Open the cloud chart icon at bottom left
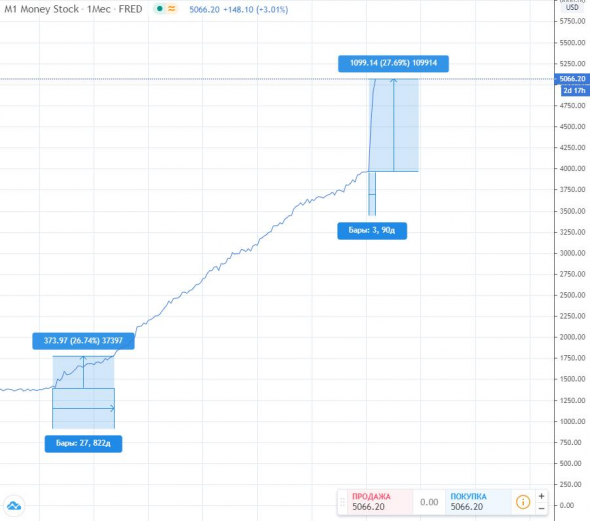The image size is (590, 521). tap(14, 506)
